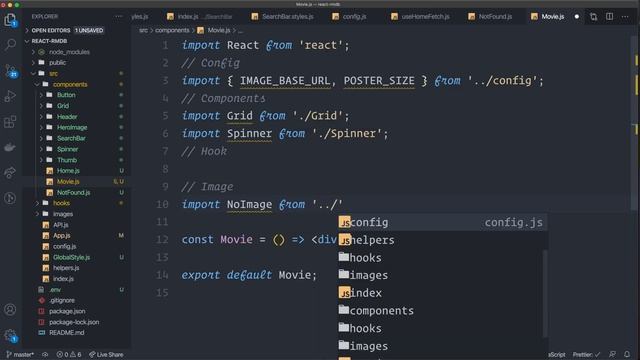
Task: Open .gitignore file in explorer
Action: [x=62, y=300]
